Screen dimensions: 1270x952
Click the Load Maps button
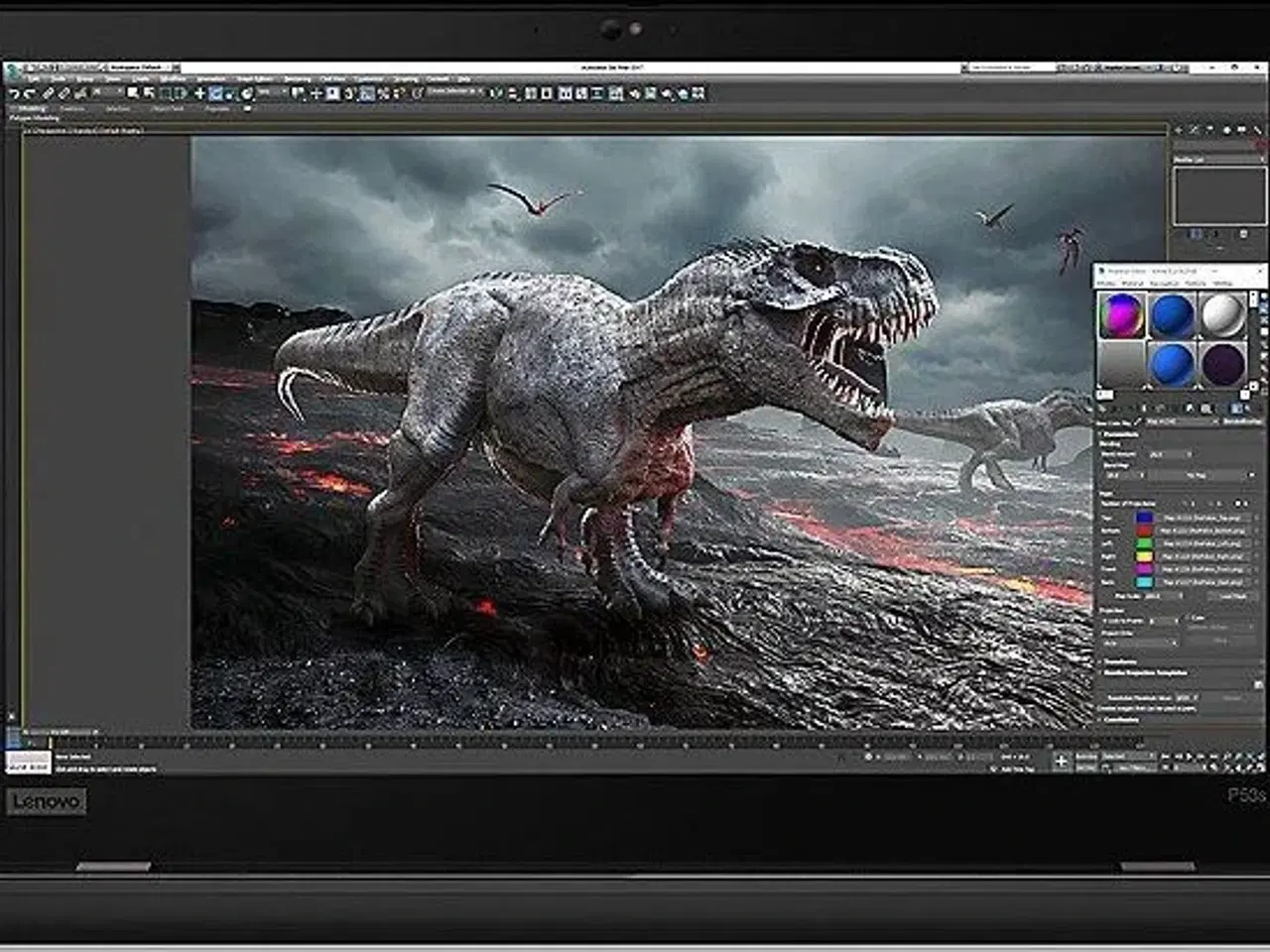click(x=1231, y=596)
